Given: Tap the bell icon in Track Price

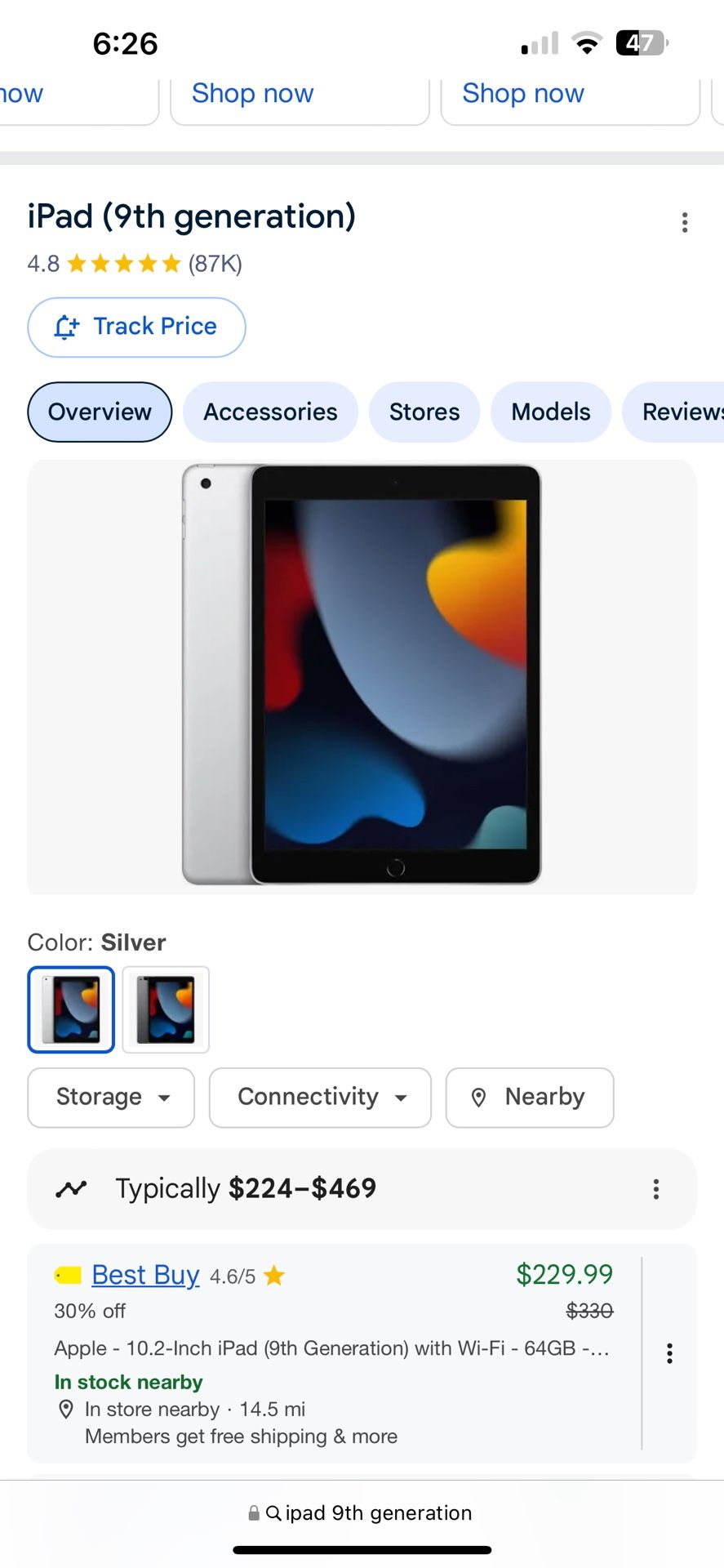Looking at the screenshot, I should tap(66, 327).
